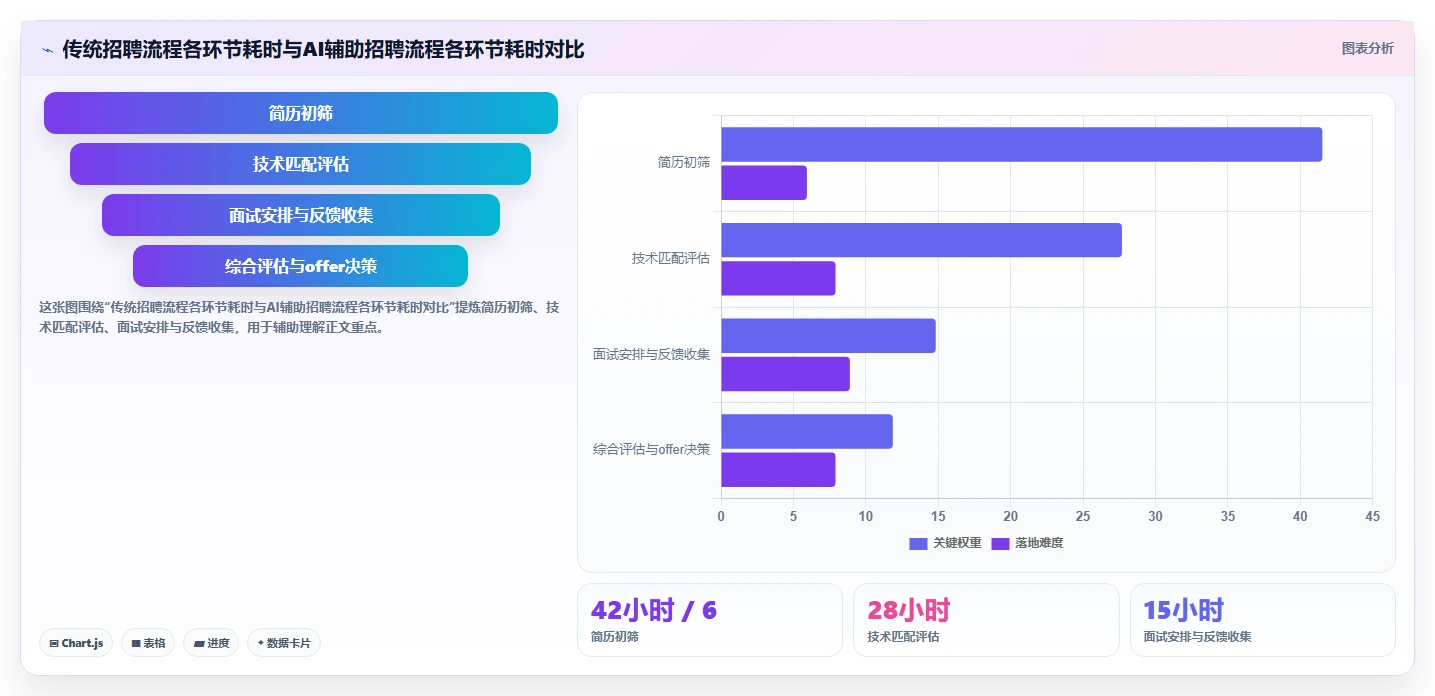The image size is (1435, 696).
Task: Click the 简历初筛 关键权重 bar
Action: 1021,144
